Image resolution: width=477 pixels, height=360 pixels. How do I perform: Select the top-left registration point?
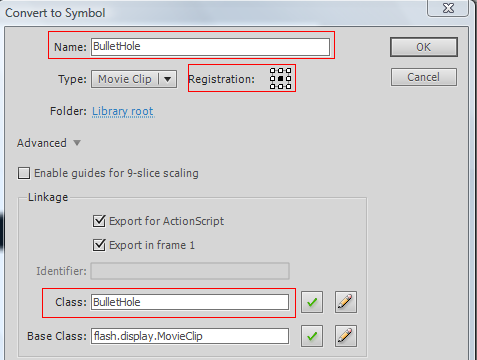[x=272, y=71]
